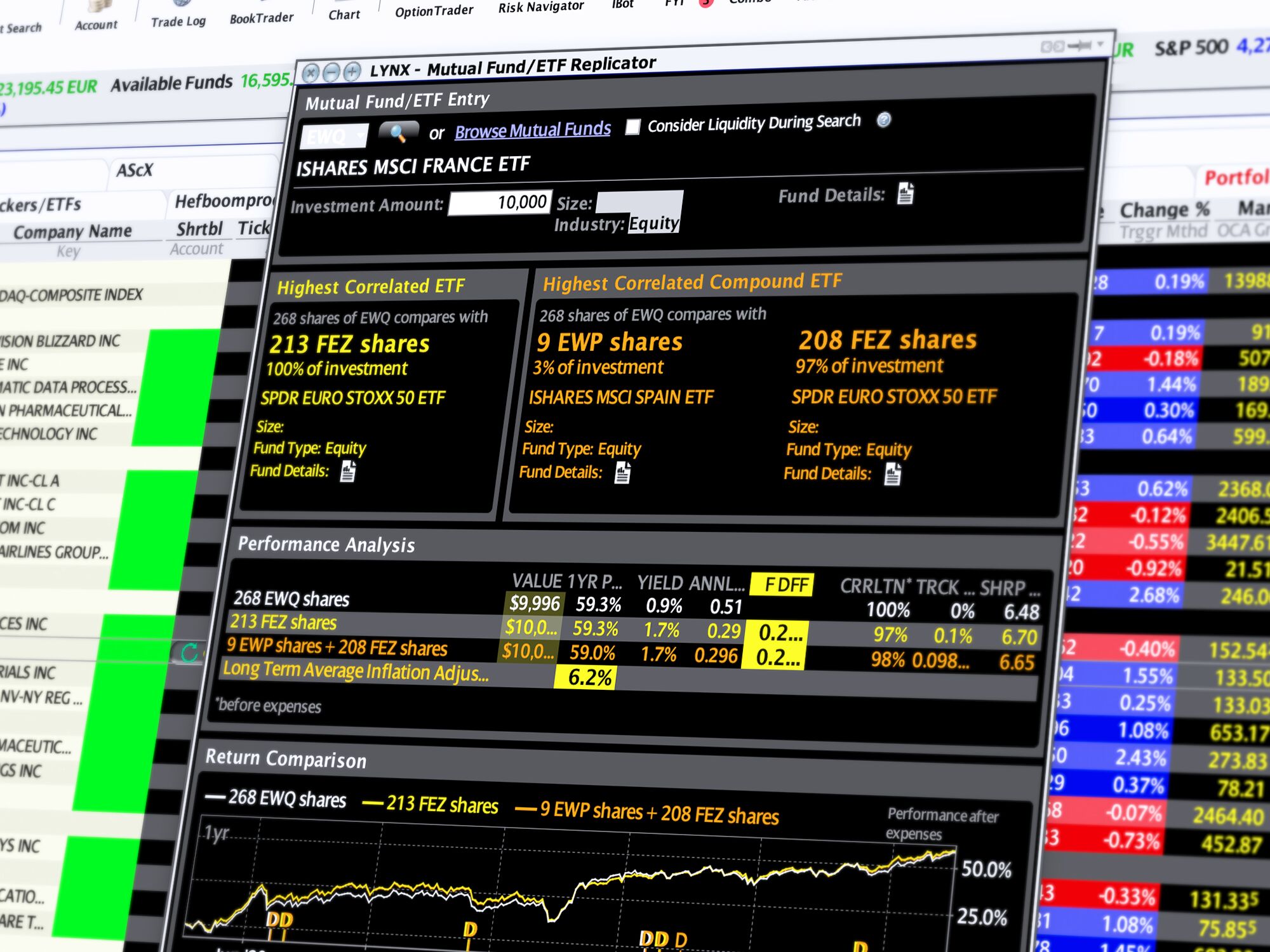Screen dimensions: 1270x952
Task: Click the 1yr range label on the chart
Action: [x=217, y=832]
